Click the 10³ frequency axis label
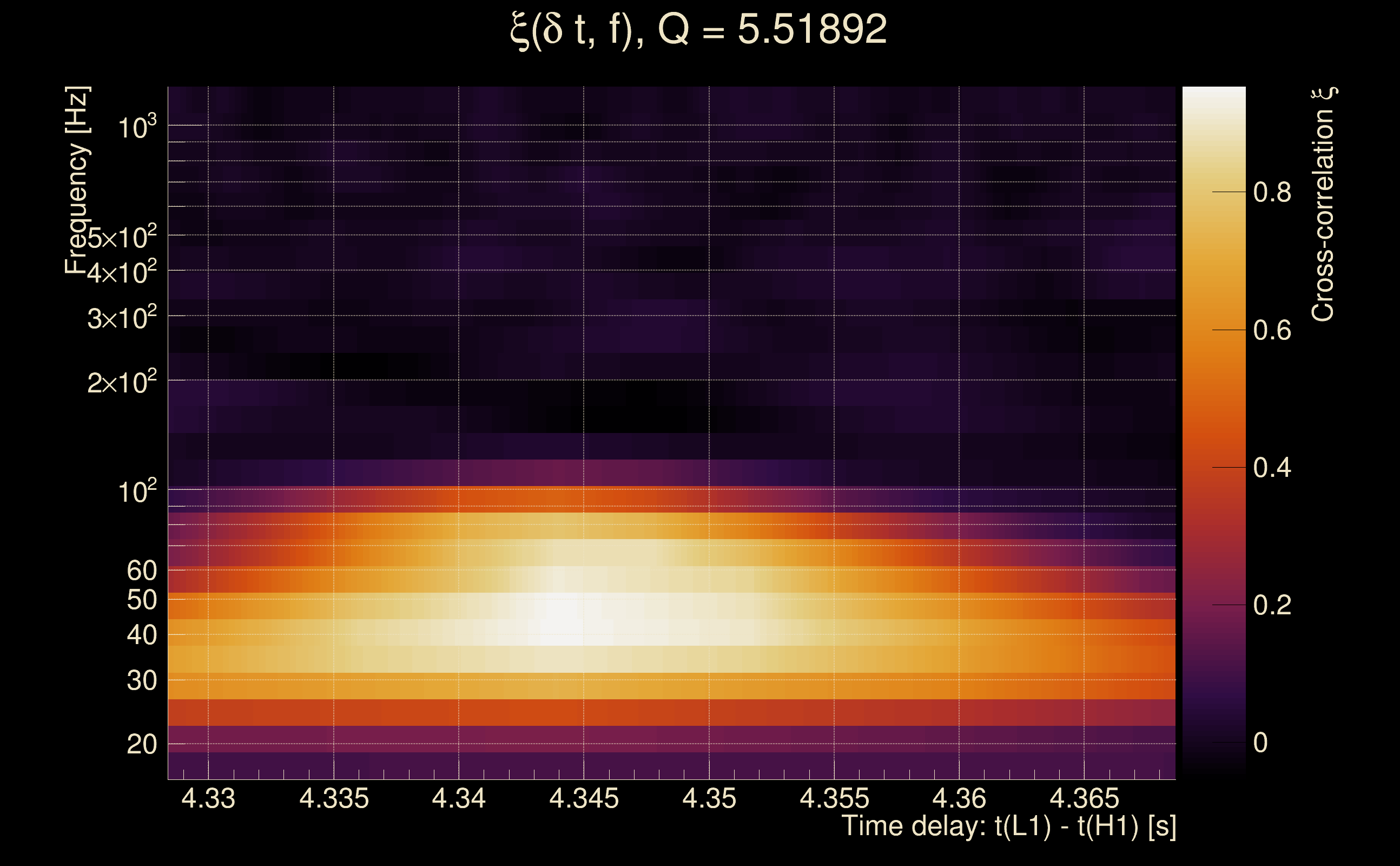 click(x=136, y=127)
